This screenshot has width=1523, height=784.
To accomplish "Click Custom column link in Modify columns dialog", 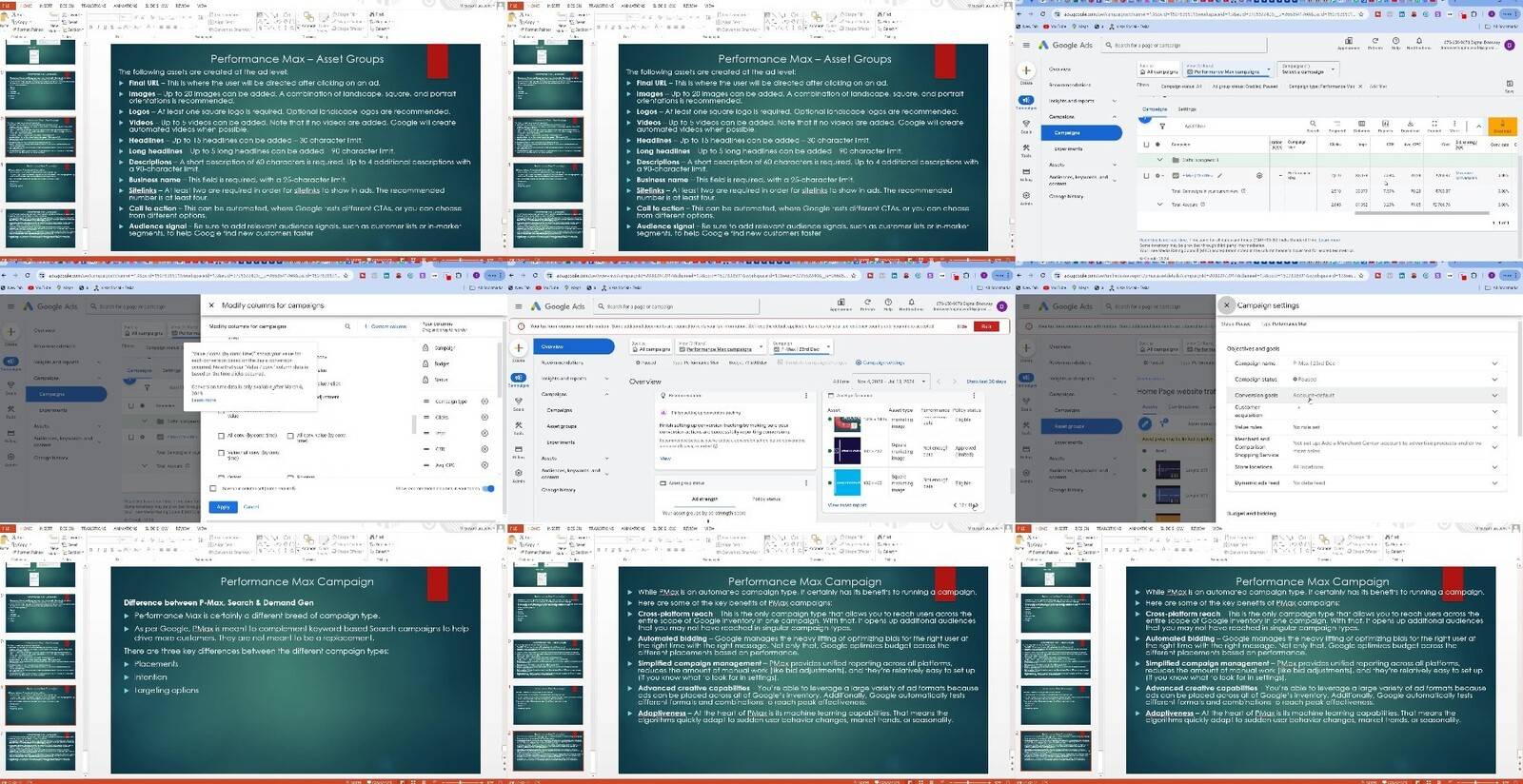I will pos(386,326).
